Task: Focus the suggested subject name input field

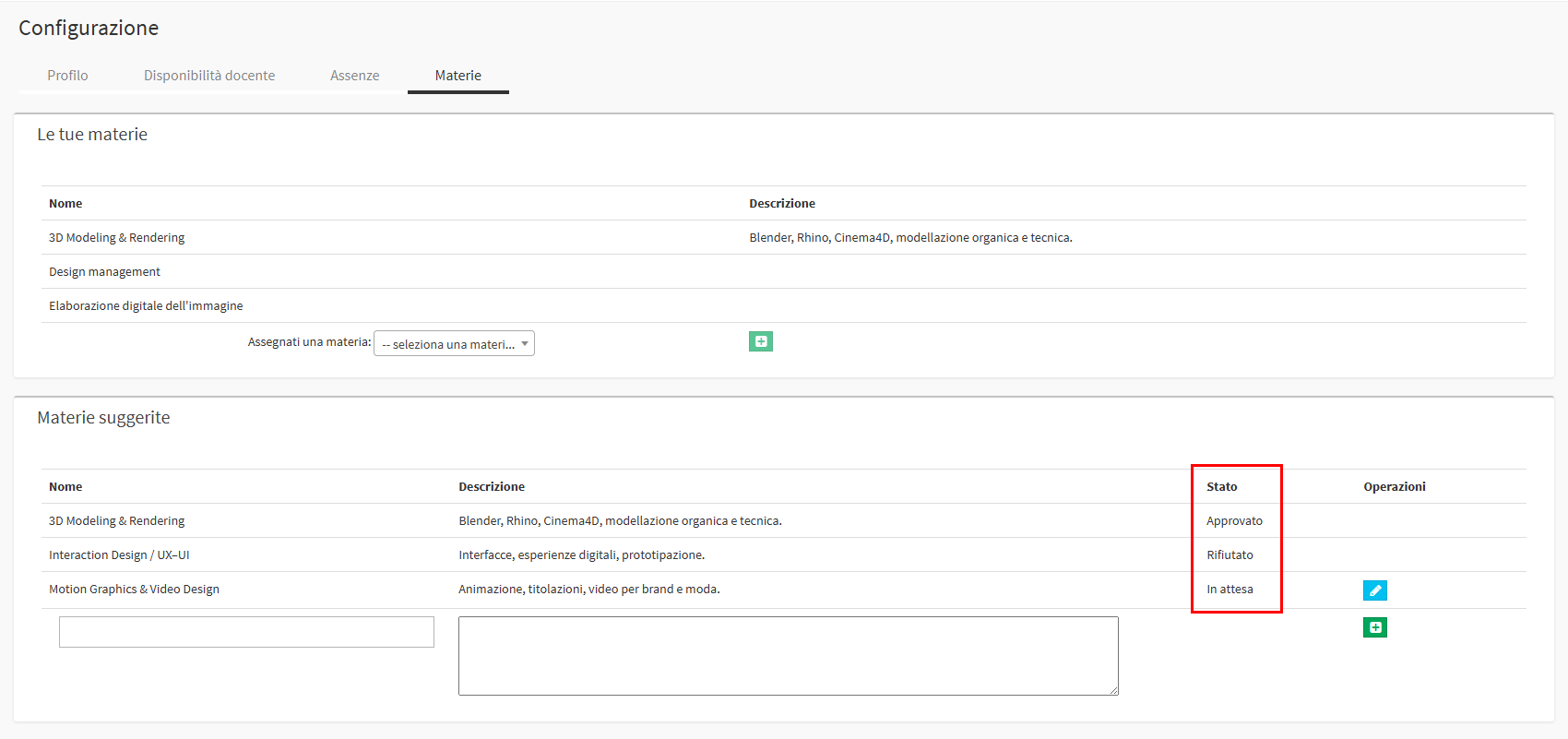Action: 246,632
